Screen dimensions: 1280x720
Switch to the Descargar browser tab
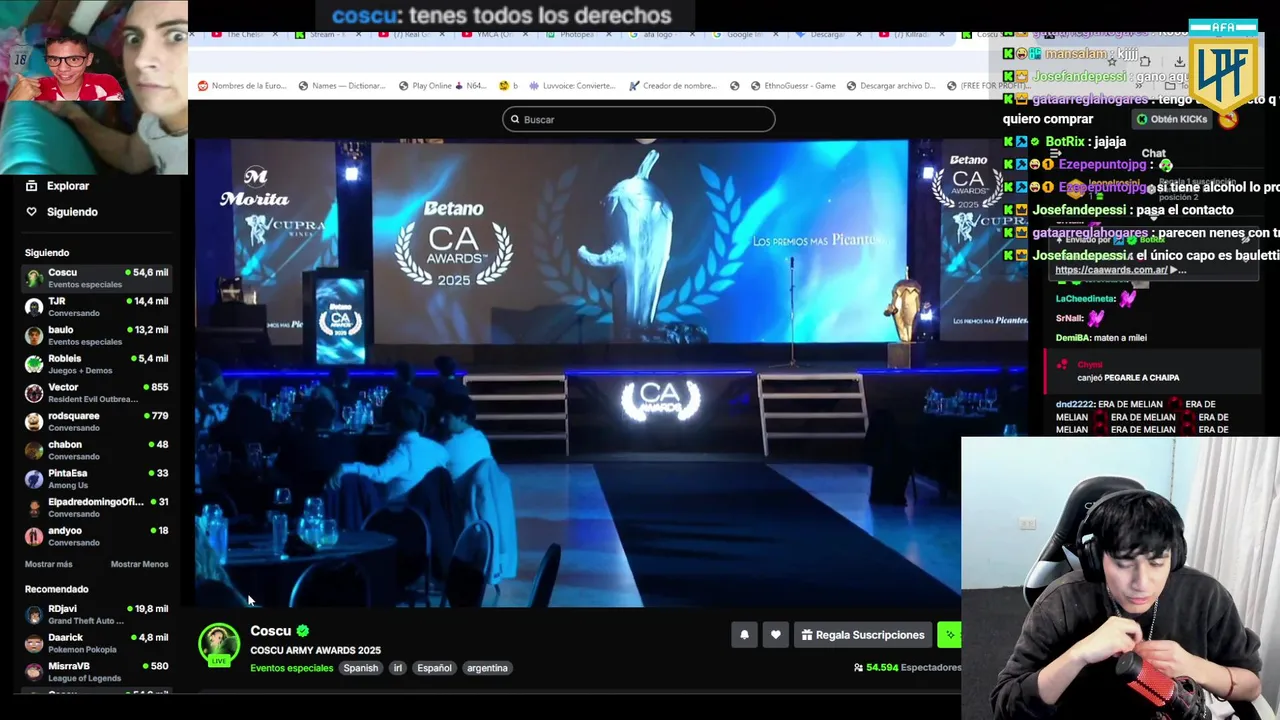point(827,35)
